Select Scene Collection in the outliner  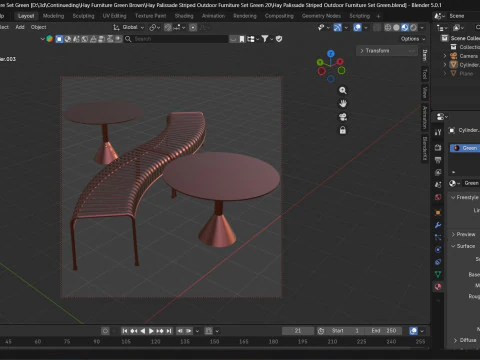point(461,38)
